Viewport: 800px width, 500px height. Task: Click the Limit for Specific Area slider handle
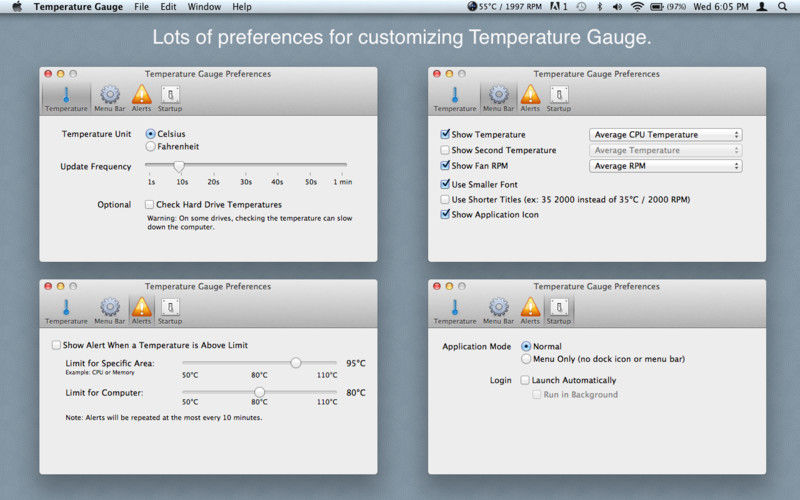pos(296,363)
